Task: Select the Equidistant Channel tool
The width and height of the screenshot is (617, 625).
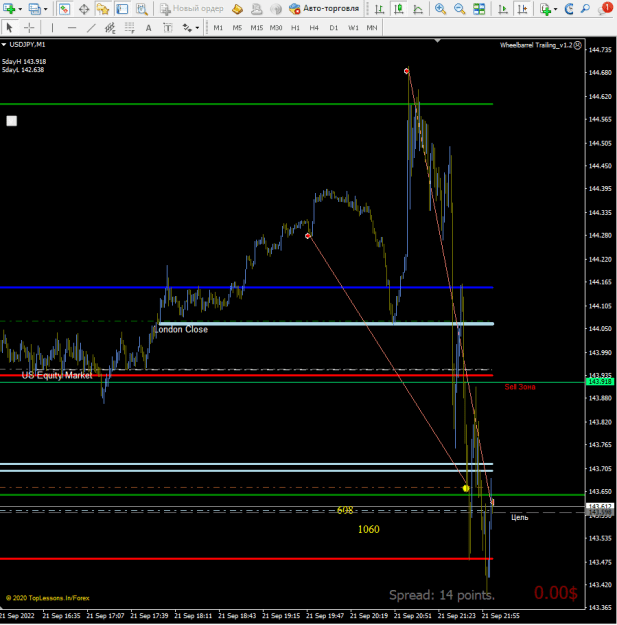Action: pos(110,28)
